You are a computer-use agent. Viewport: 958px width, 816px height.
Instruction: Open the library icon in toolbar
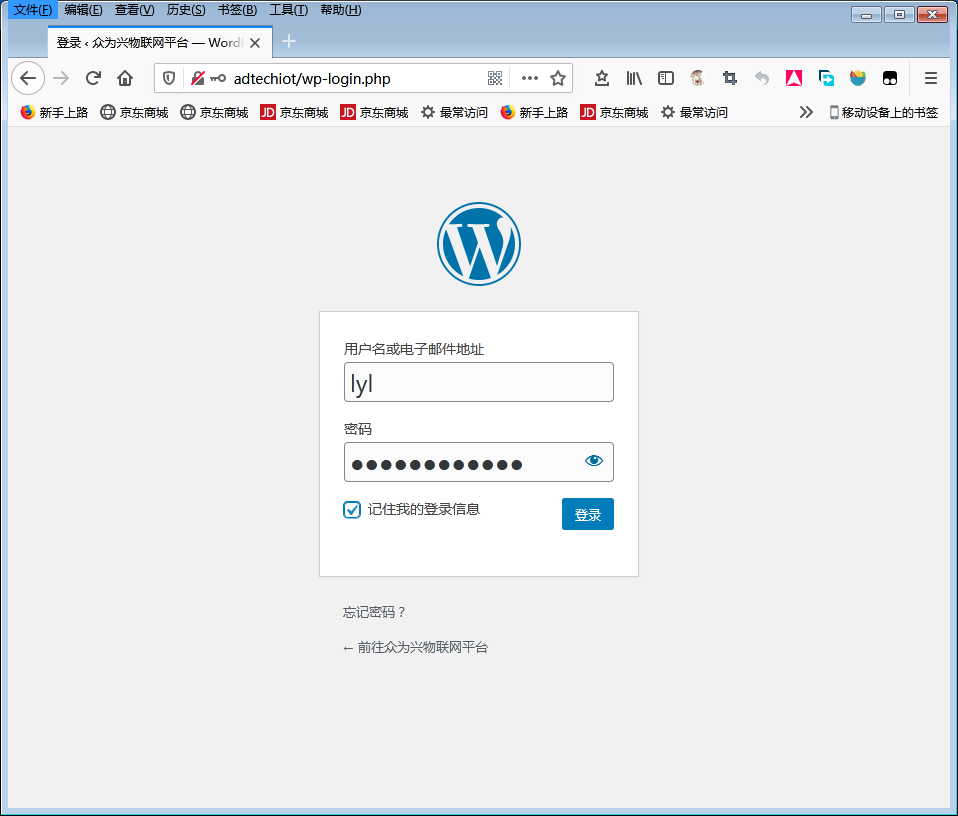pyautogui.click(x=634, y=78)
